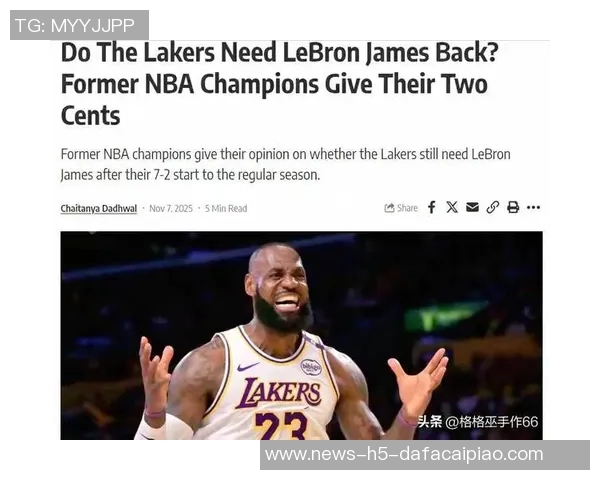This screenshot has width=600, height=480.
Task: Open more sharing options ellipsis
Action: 533,207
